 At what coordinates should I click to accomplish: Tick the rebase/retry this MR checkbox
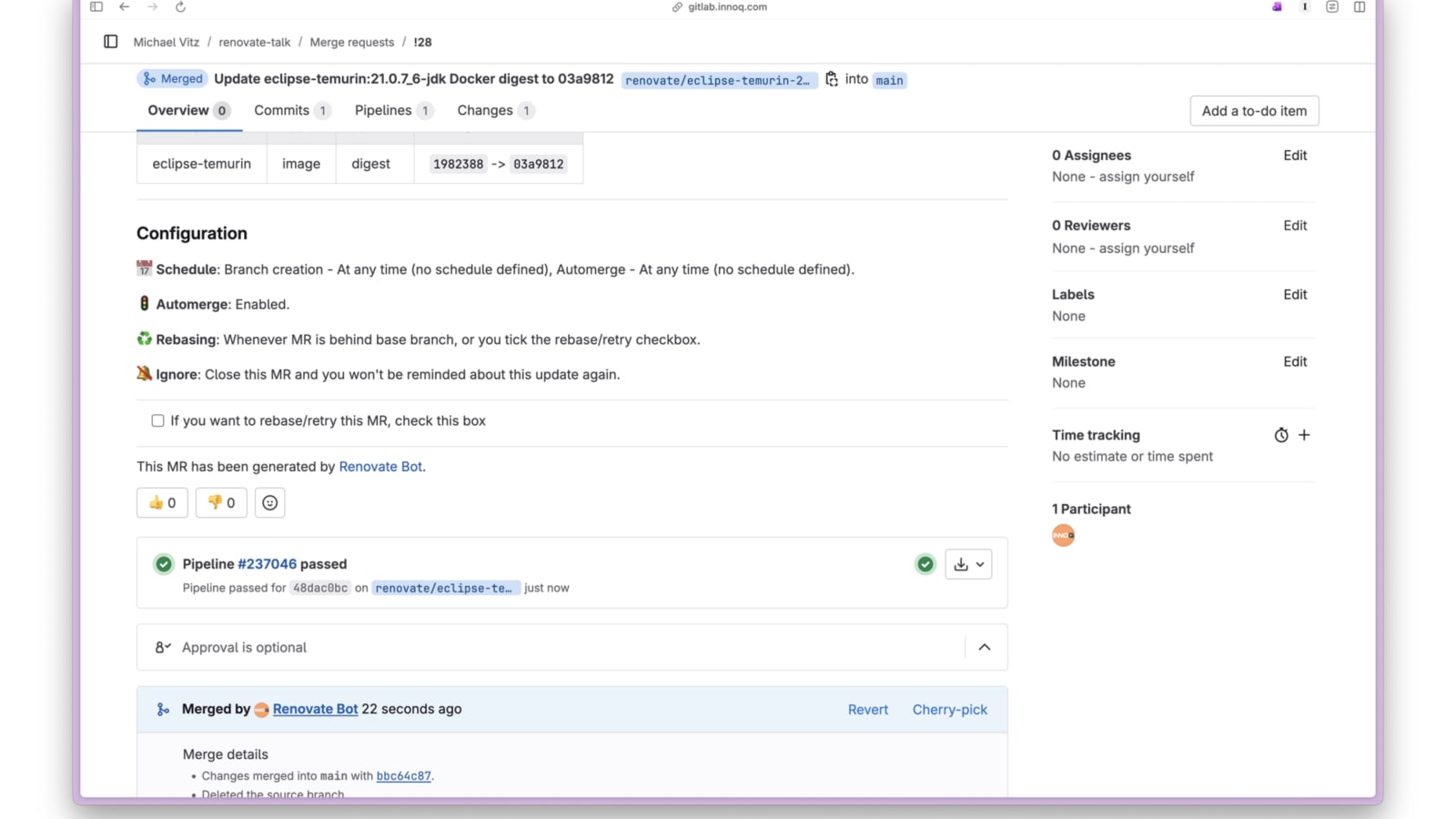tap(157, 420)
